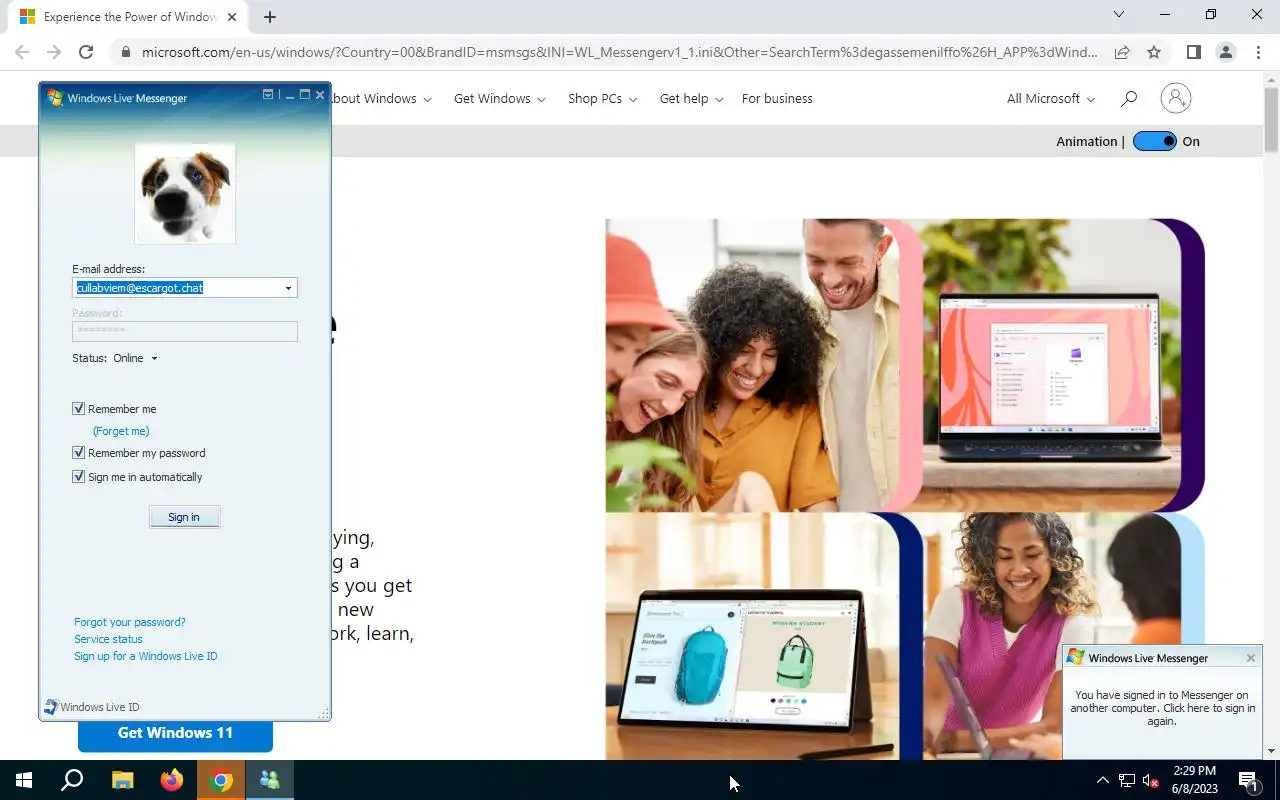Click the share page icon in address bar
The height and width of the screenshot is (800, 1280).
pyautogui.click(x=1122, y=52)
